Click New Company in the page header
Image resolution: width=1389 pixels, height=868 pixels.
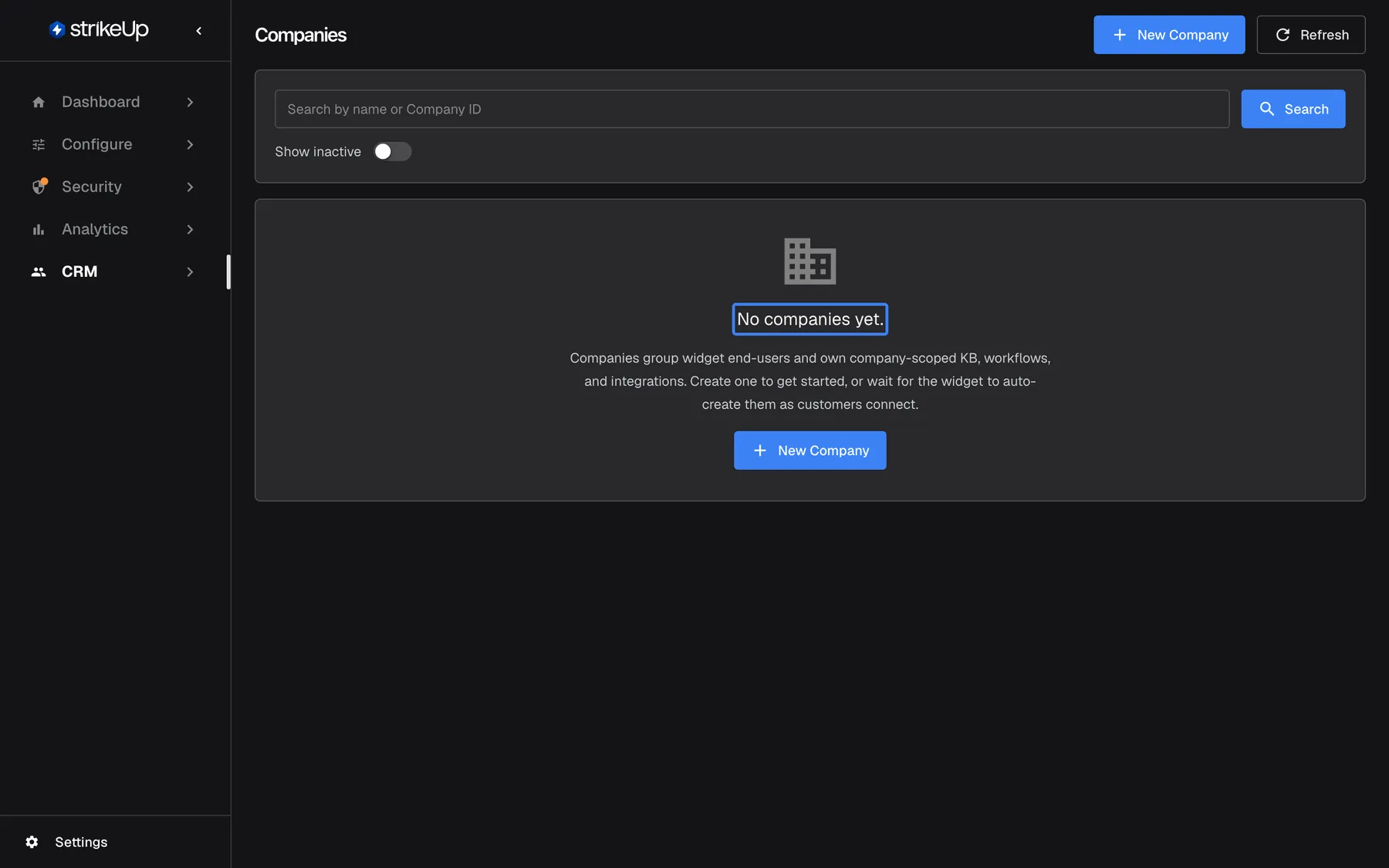(x=1169, y=35)
